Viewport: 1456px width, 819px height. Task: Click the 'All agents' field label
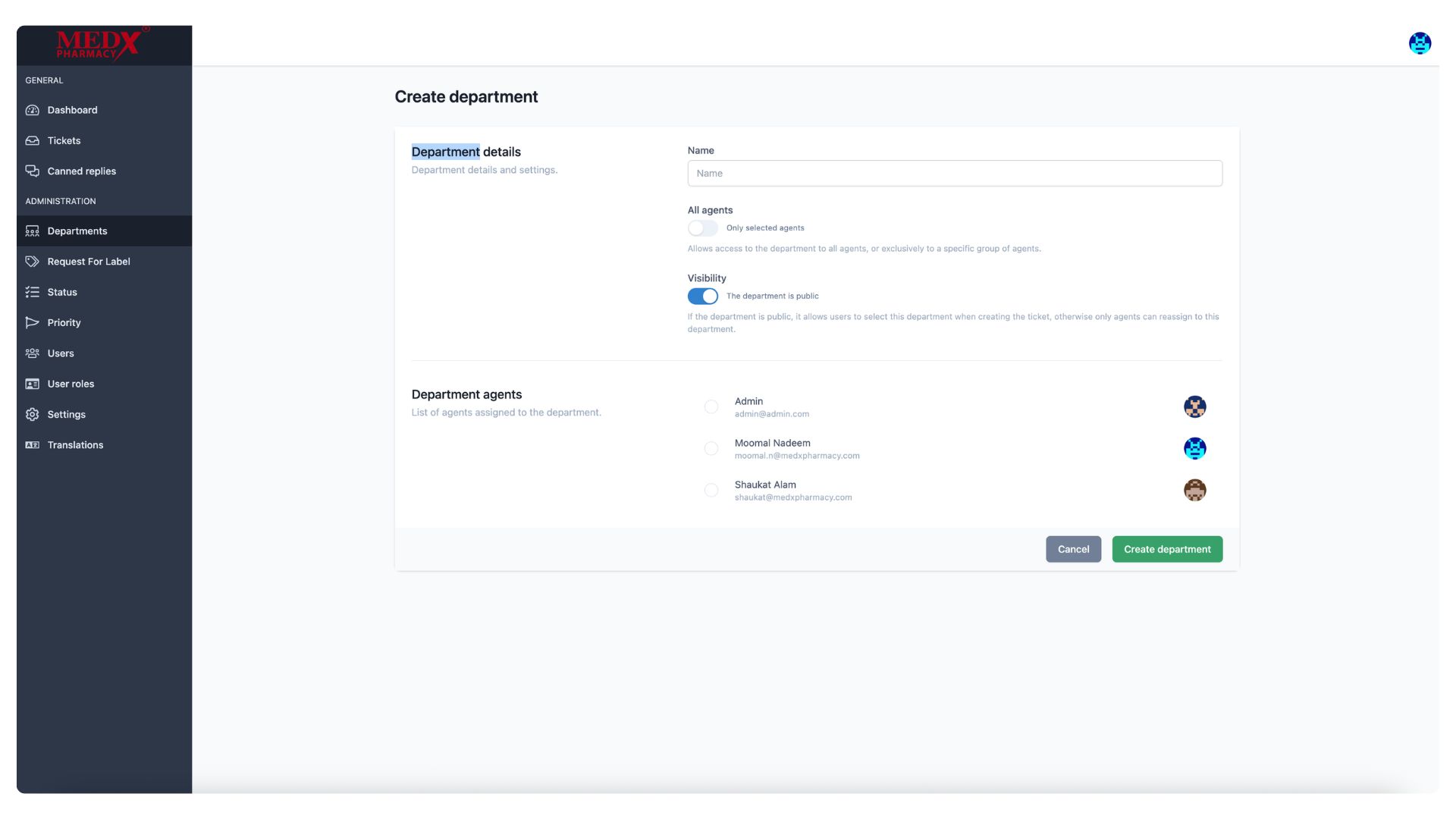710,210
